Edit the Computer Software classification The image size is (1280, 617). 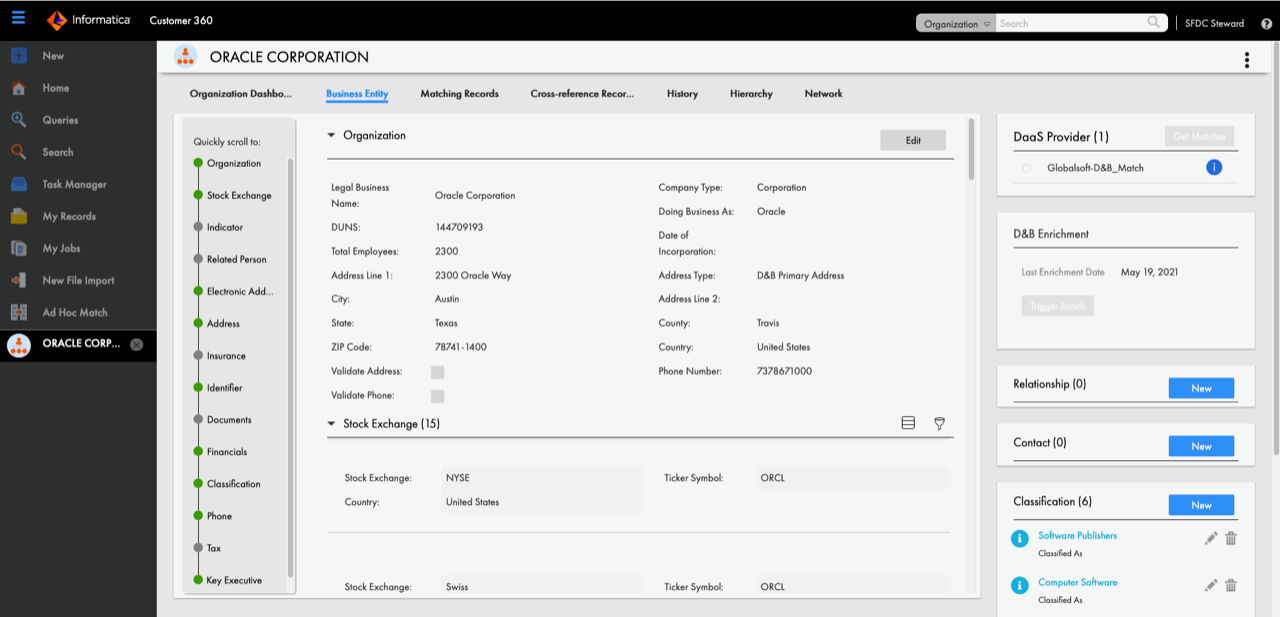1211,585
